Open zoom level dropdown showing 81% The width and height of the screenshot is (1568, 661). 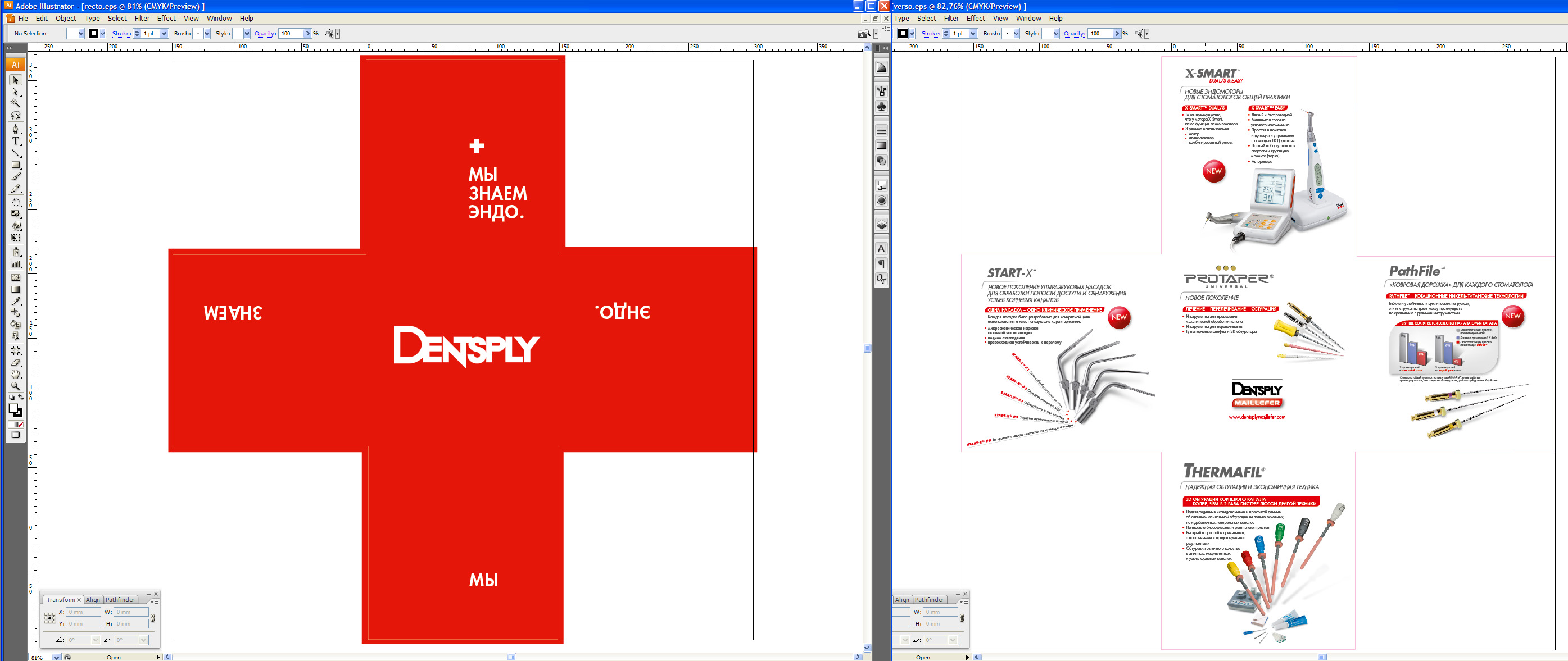(56, 658)
